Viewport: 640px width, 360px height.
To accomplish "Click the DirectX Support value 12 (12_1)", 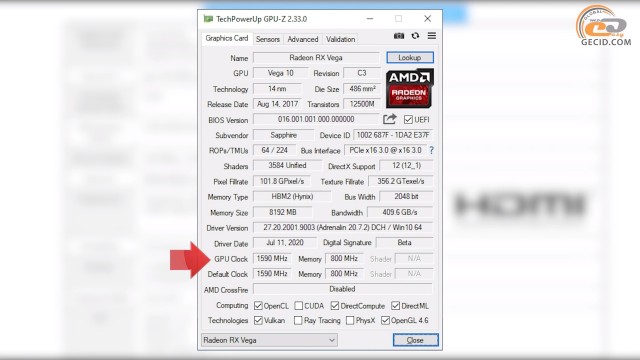I will [x=406, y=165].
